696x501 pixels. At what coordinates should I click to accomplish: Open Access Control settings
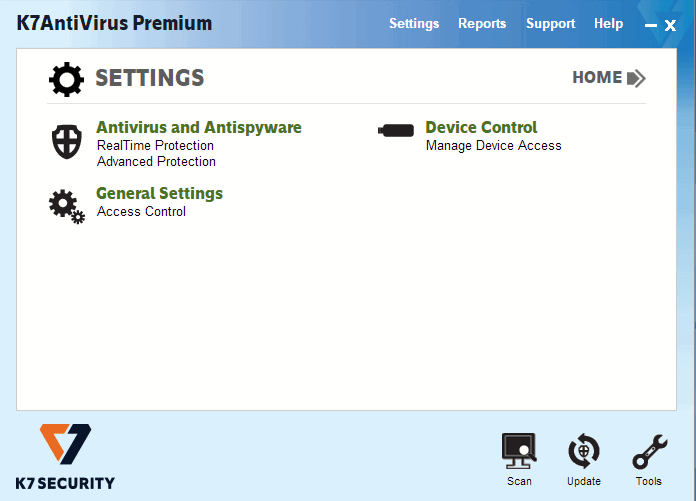pyautogui.click(x=141, y=212)
